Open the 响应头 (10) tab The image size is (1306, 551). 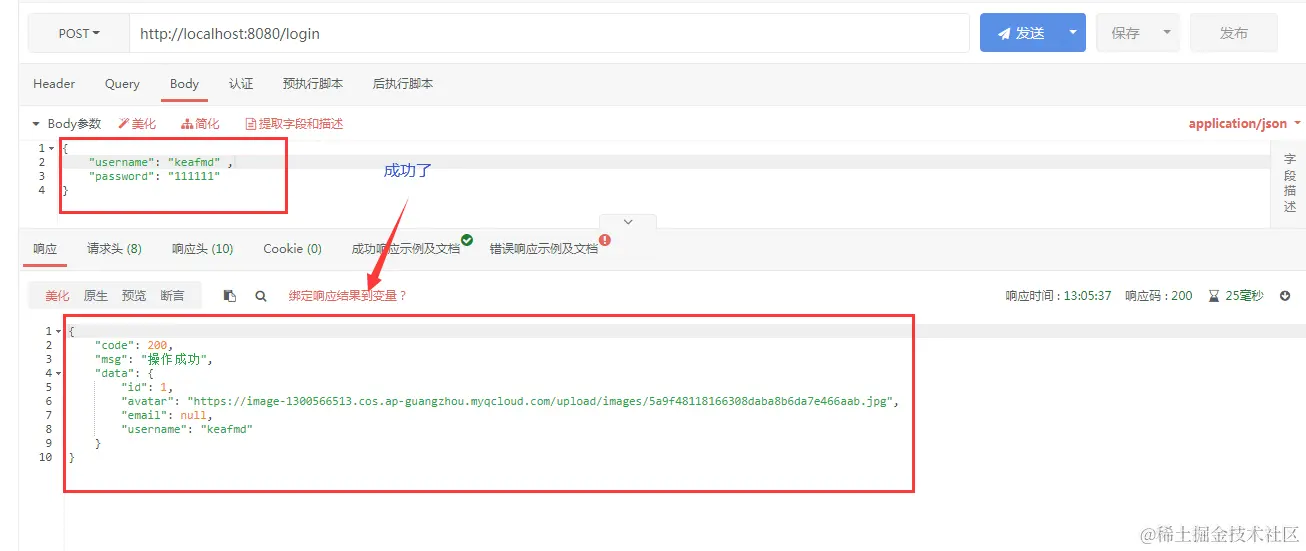(x=202, y=249)
